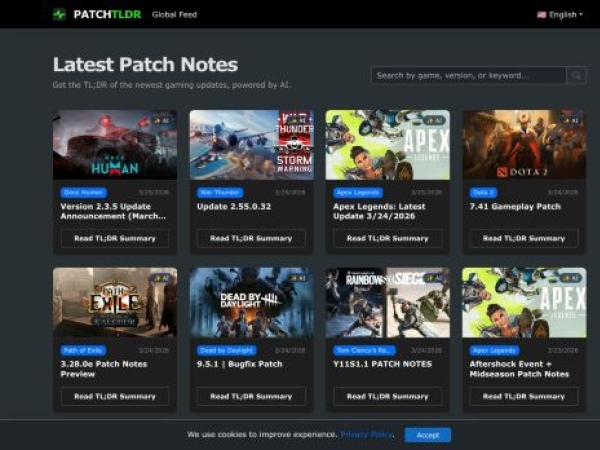Open the 7.41 Gameplay Patch title
The width and height of the screenshot is (600, 450).
click(515, 207)
